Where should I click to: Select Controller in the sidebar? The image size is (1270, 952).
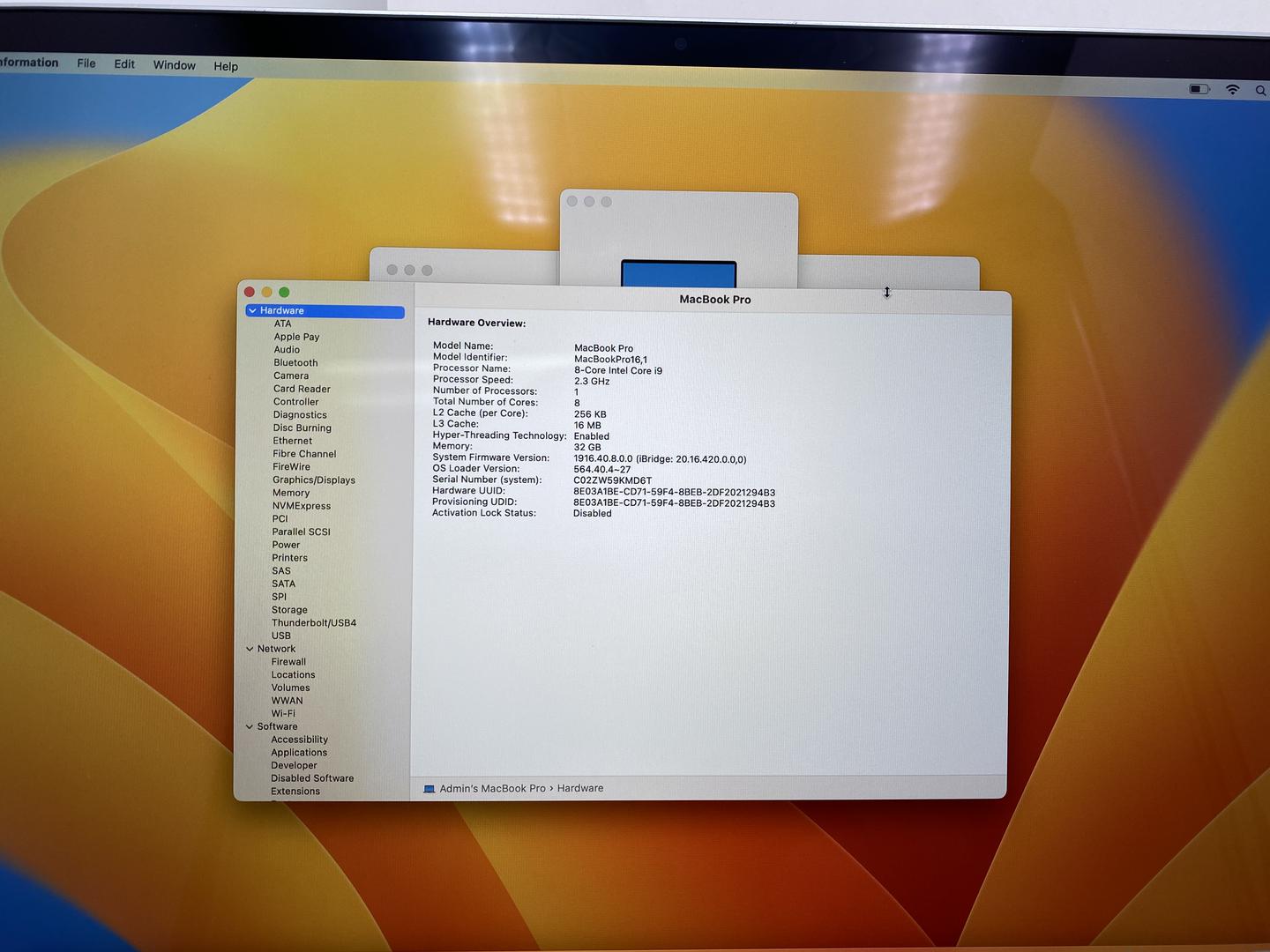tap(296, 402)
